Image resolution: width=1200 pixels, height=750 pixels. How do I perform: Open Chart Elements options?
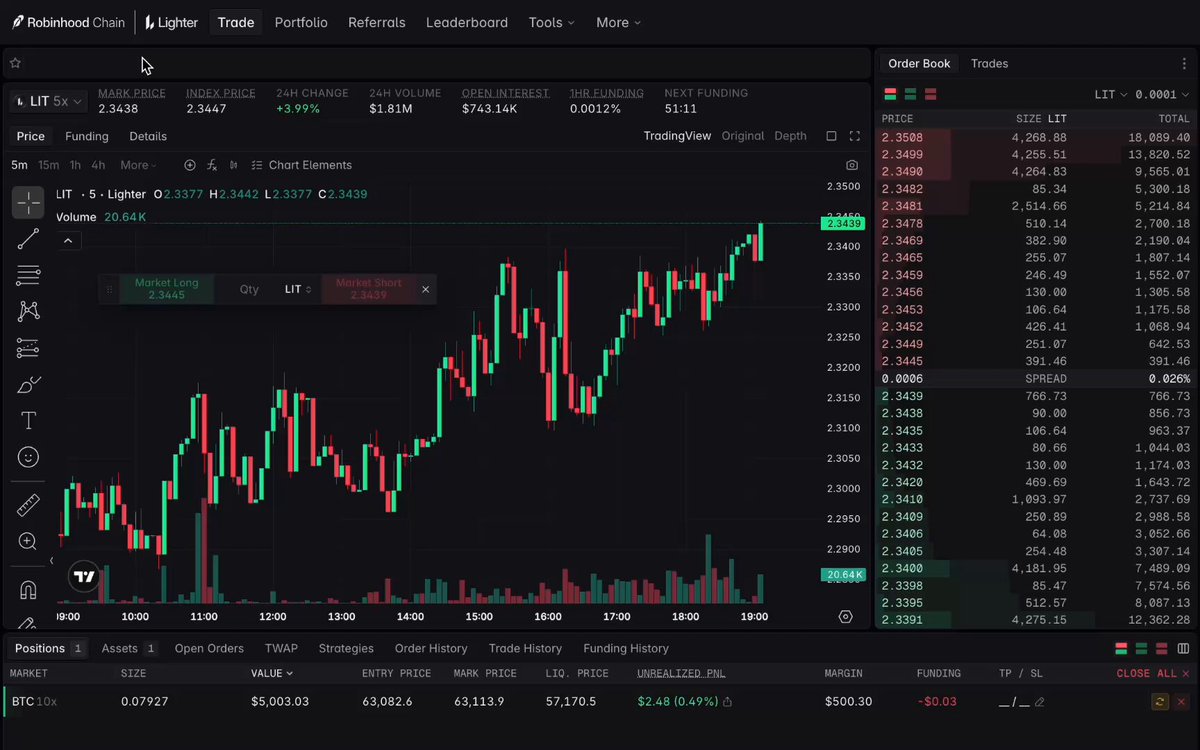(302, 165)
